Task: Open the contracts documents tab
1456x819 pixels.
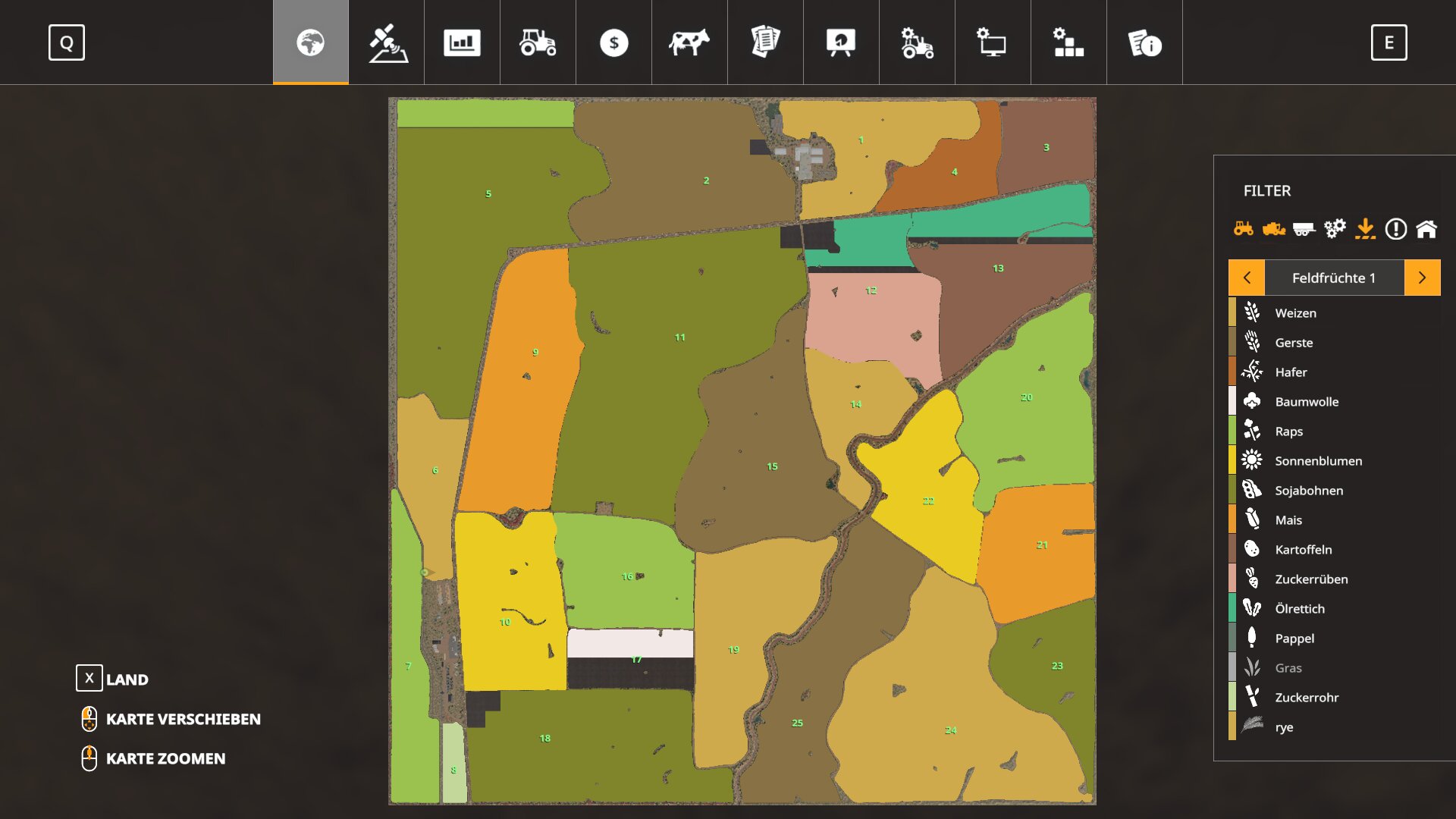Action: click(x=765, y=42)
